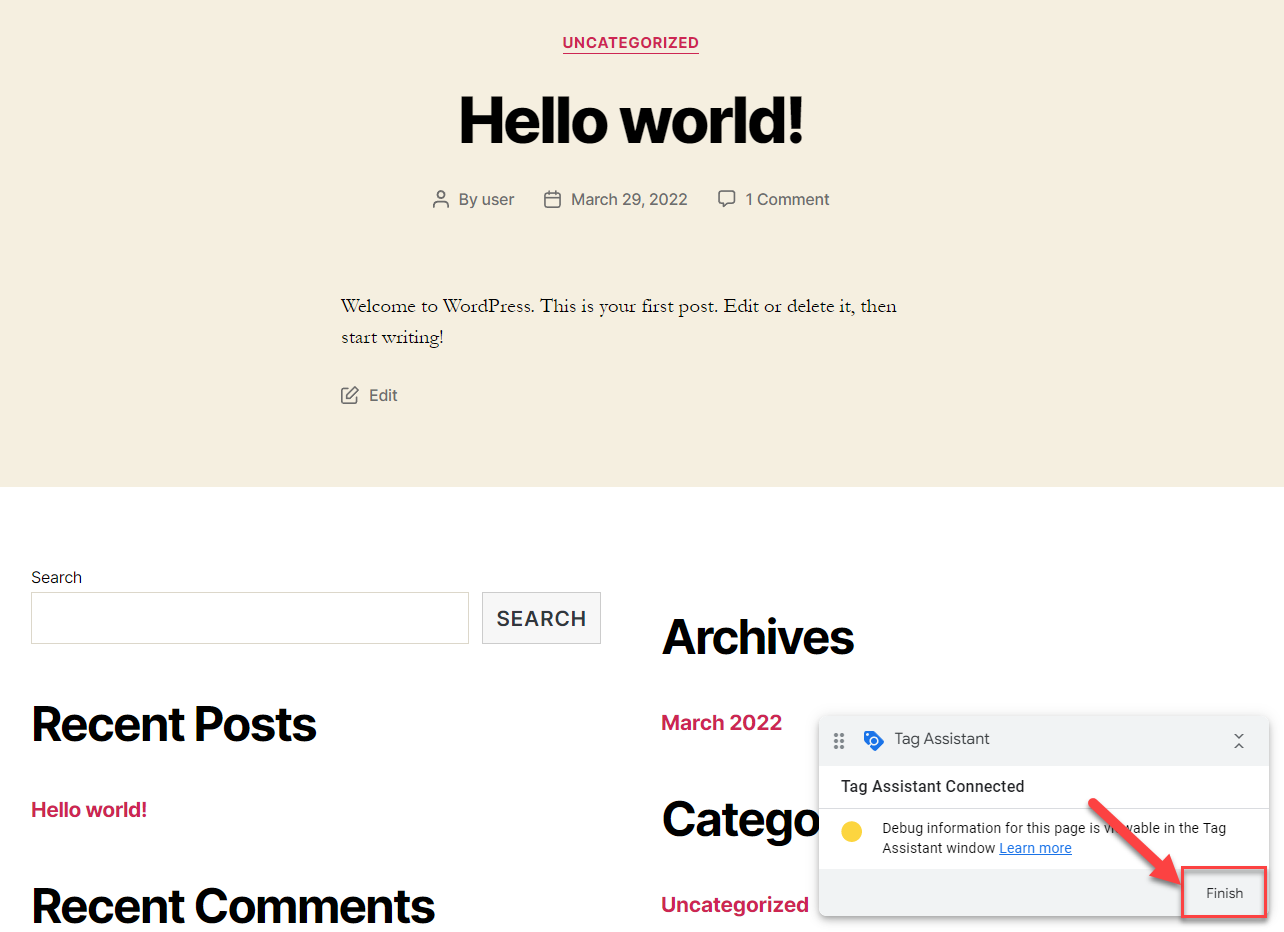Open Hello world! under Recent Posts
The width and height of the screenshot is (1284, 932).
click(x=89, y=810)
